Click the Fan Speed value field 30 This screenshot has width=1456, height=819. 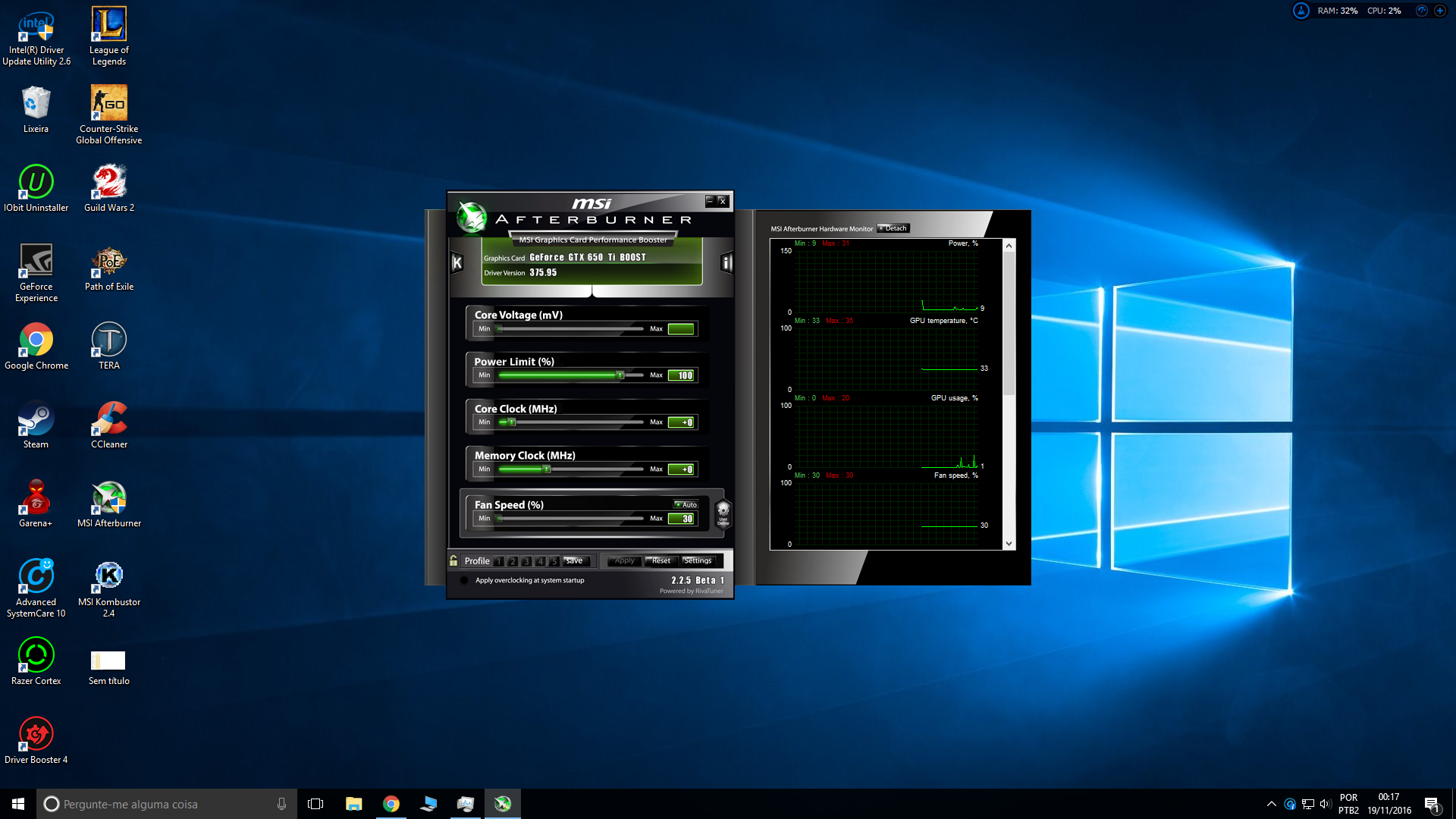pos(681,519)
